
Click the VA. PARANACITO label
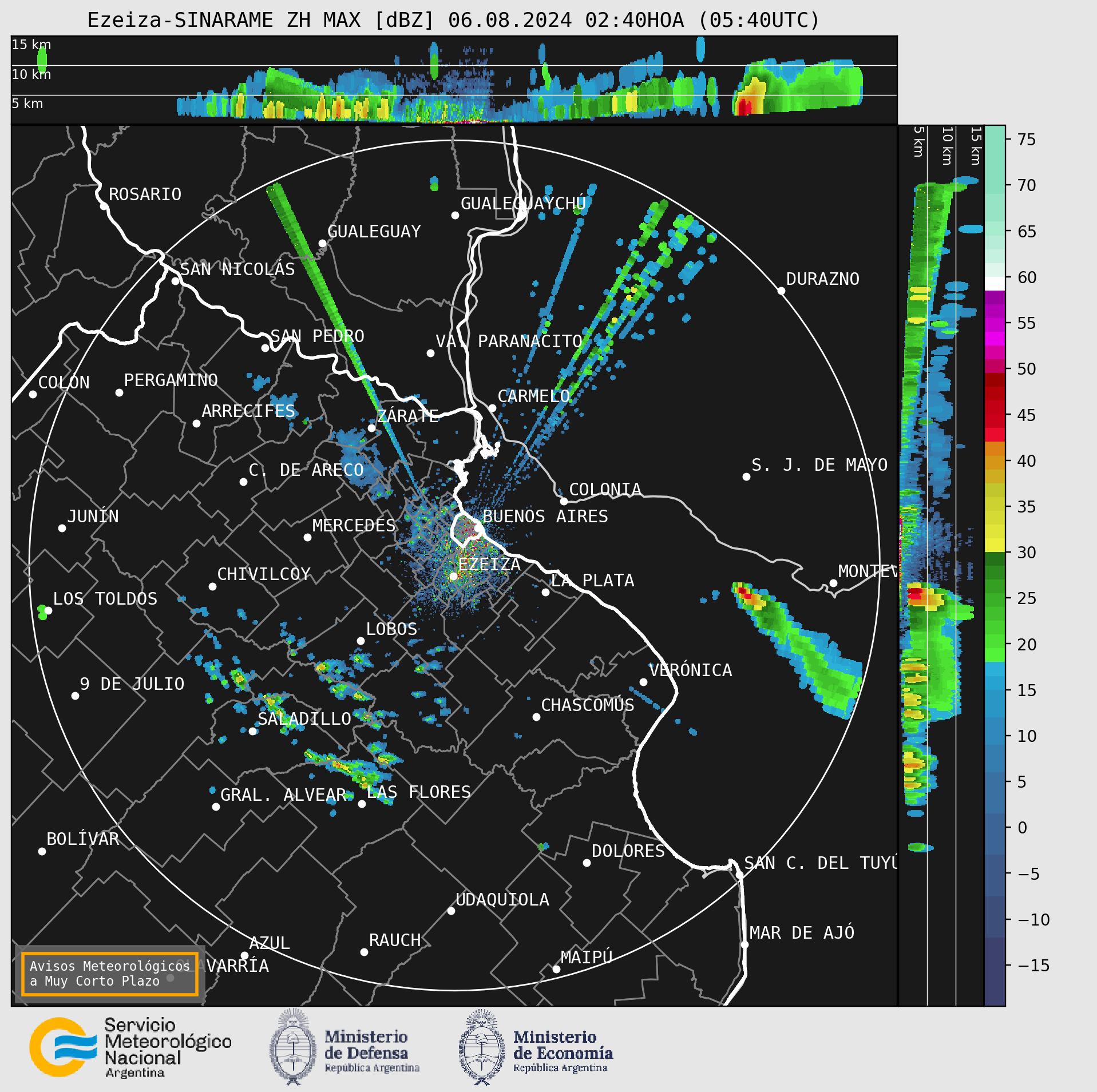click(509, 342)
